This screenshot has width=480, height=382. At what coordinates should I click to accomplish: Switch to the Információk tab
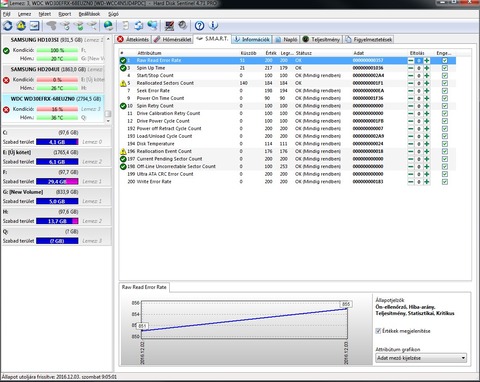point(252,39)
